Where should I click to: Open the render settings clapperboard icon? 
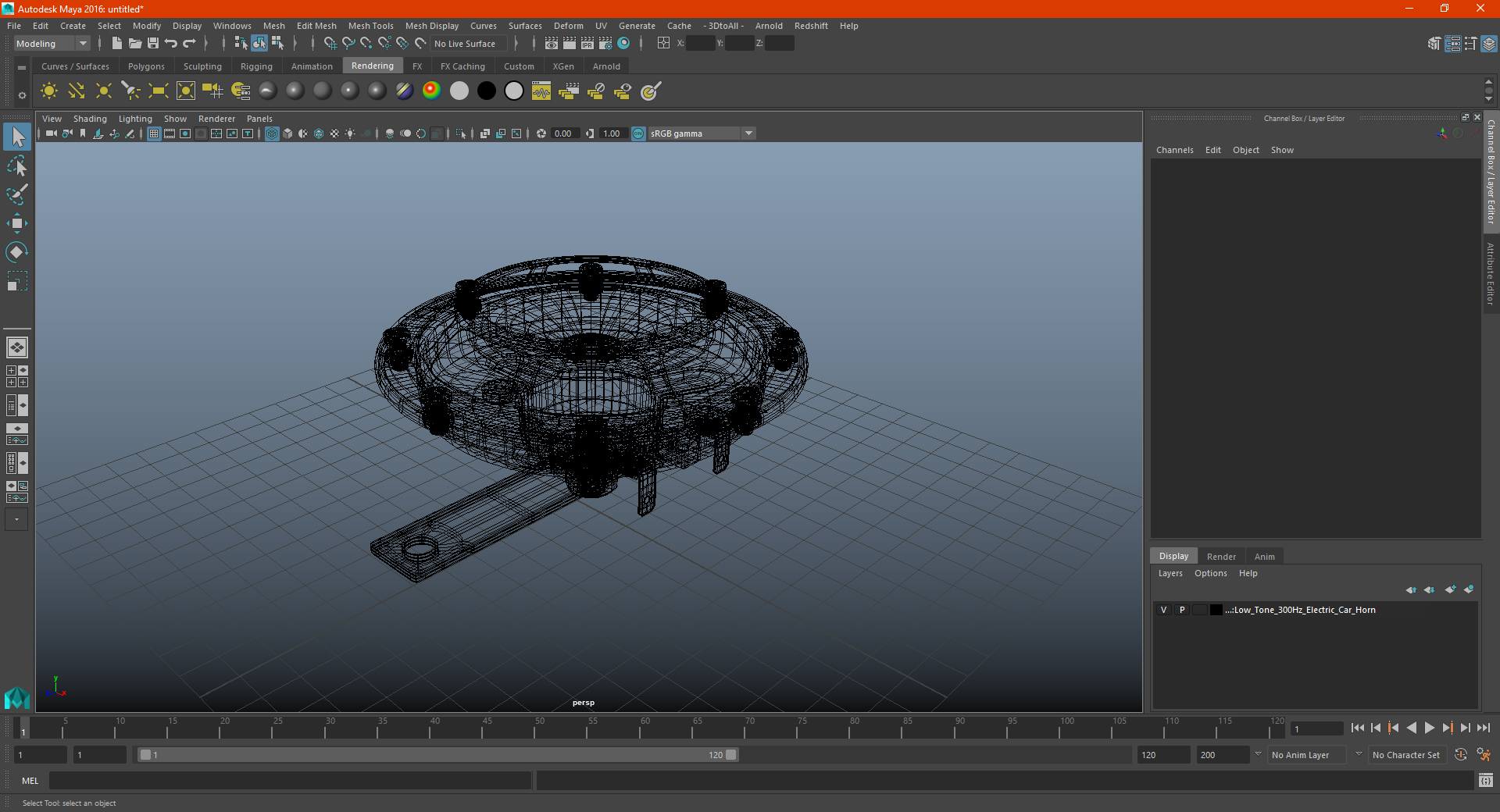coord(605,44)
